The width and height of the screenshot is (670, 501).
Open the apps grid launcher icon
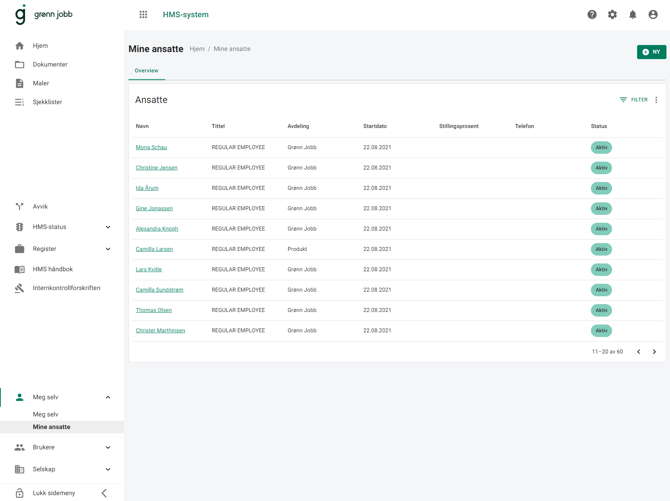pos(143,15)
